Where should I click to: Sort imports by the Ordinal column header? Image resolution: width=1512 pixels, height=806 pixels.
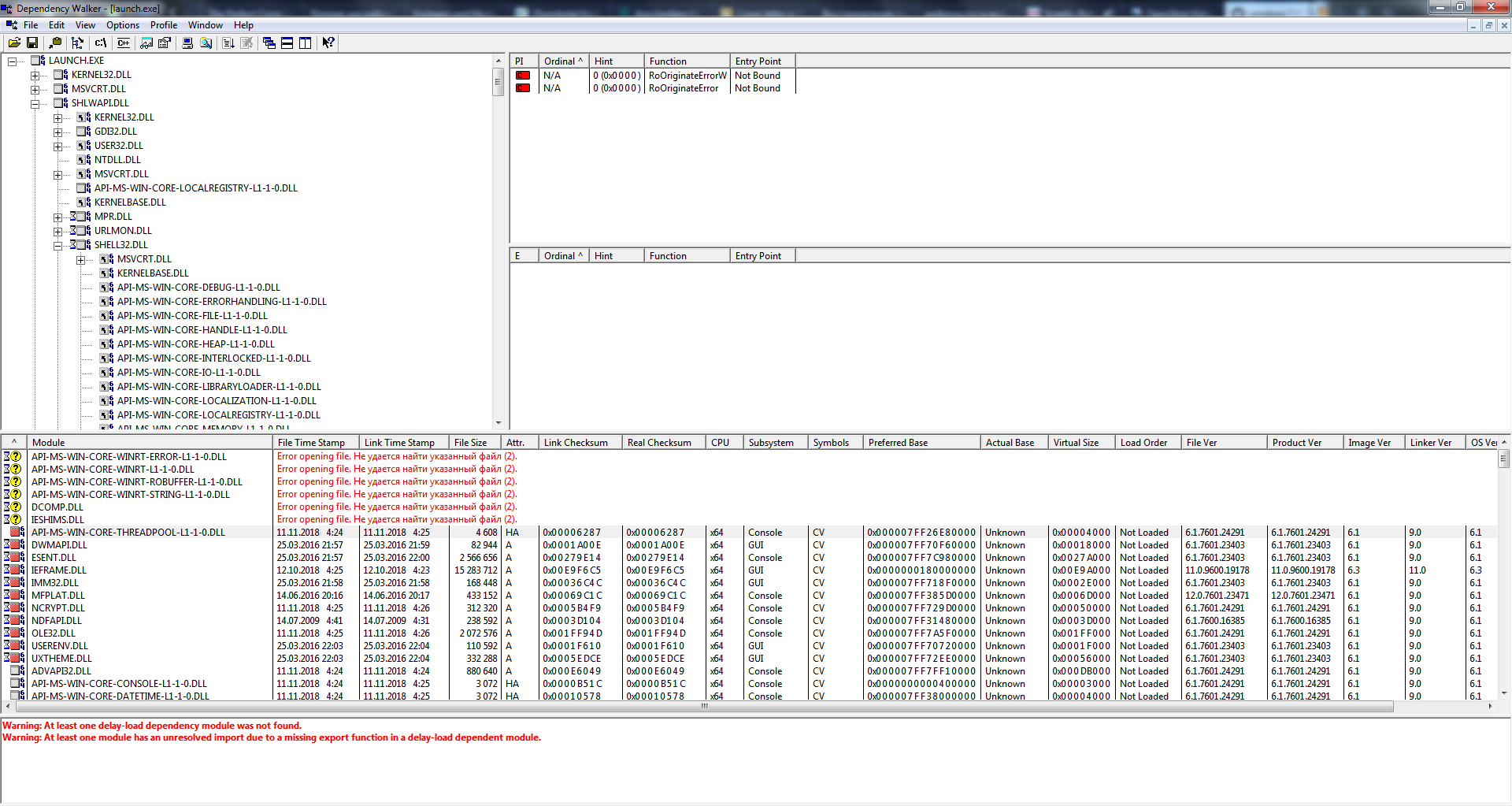tap(561, 61)
